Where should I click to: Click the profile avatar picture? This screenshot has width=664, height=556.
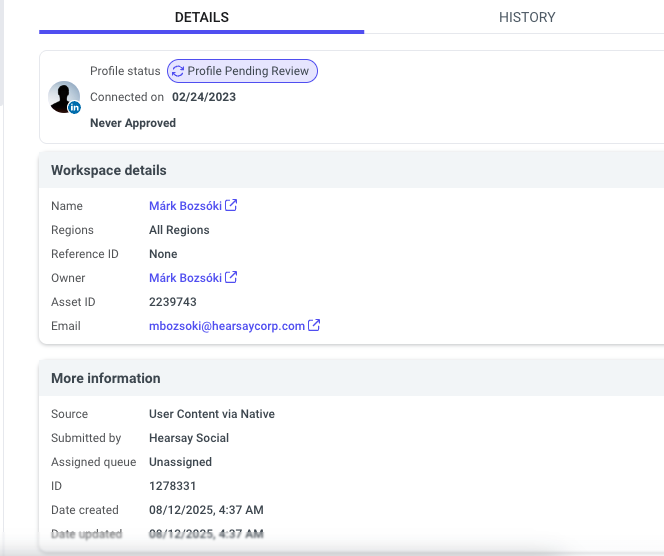(64, 97)
